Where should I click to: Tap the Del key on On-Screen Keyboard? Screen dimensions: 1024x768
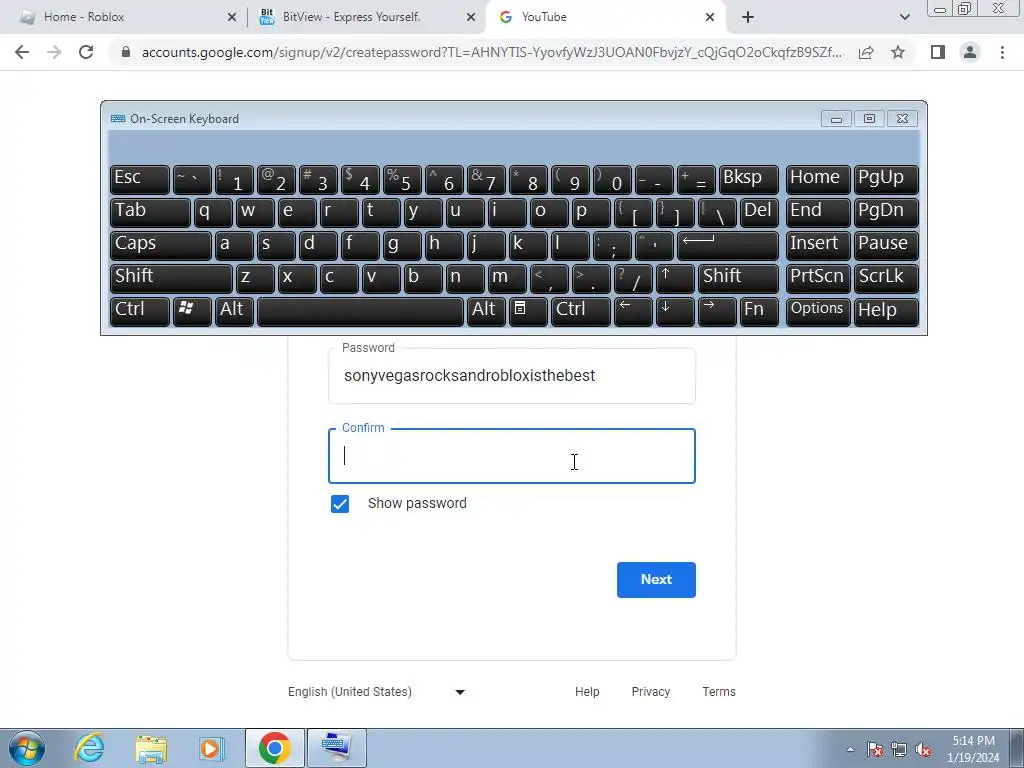(759, 212)
